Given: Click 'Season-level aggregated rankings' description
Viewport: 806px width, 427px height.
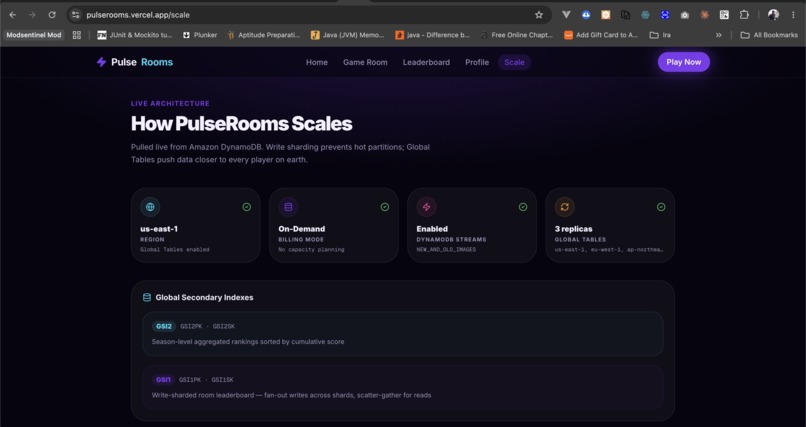Looking at the screenshot, I should click(248, 342).
